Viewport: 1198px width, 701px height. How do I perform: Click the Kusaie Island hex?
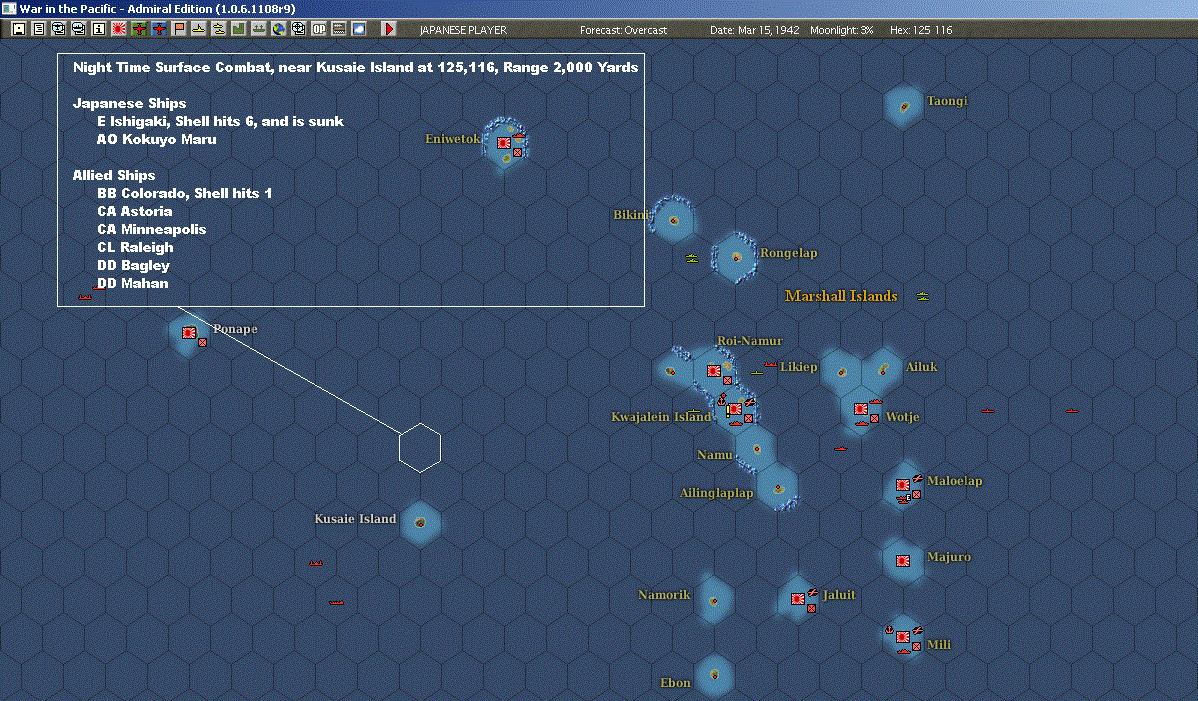(x=420, y=523)
